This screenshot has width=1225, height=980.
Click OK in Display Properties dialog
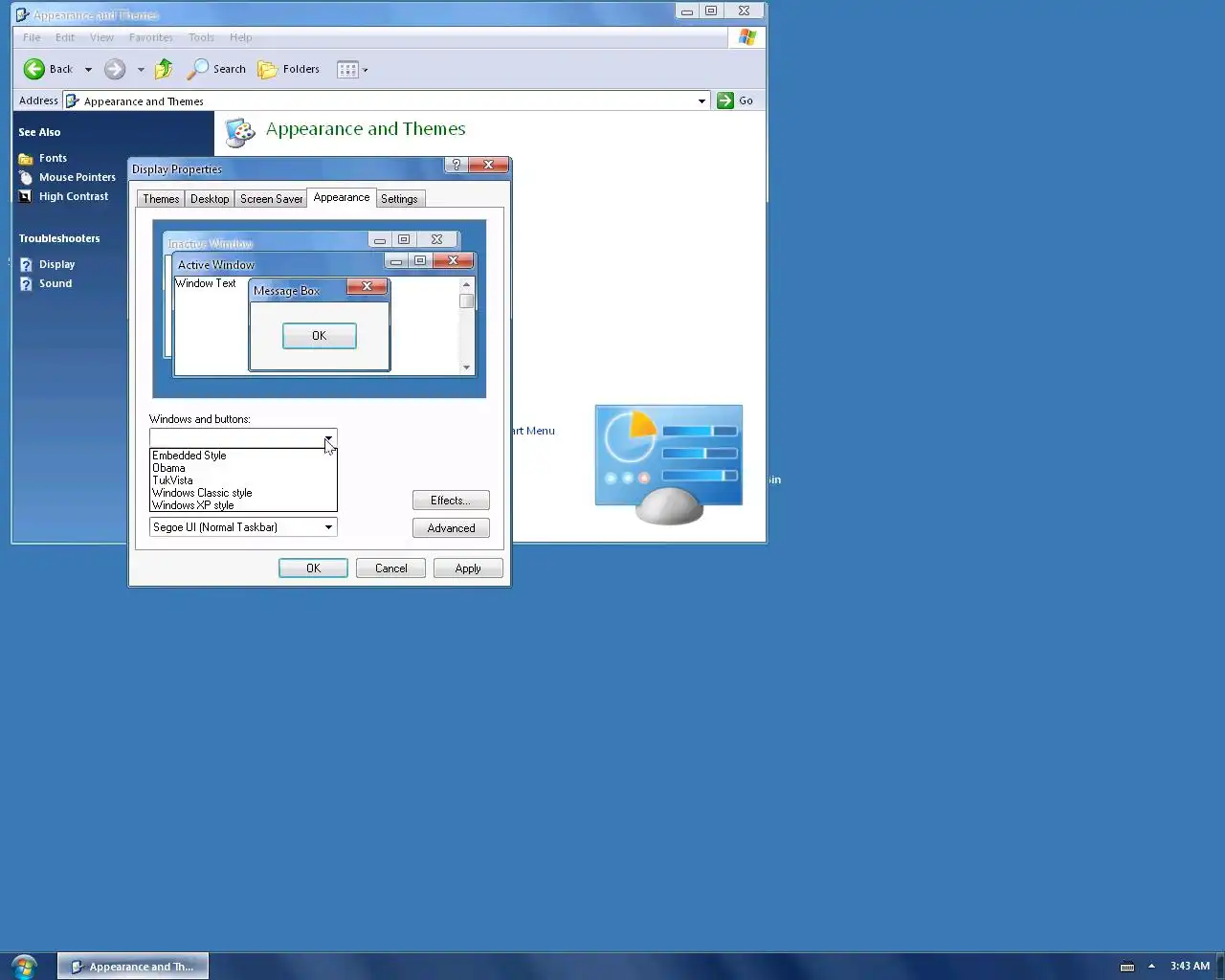pyautogui.click(x=313, y=568)
